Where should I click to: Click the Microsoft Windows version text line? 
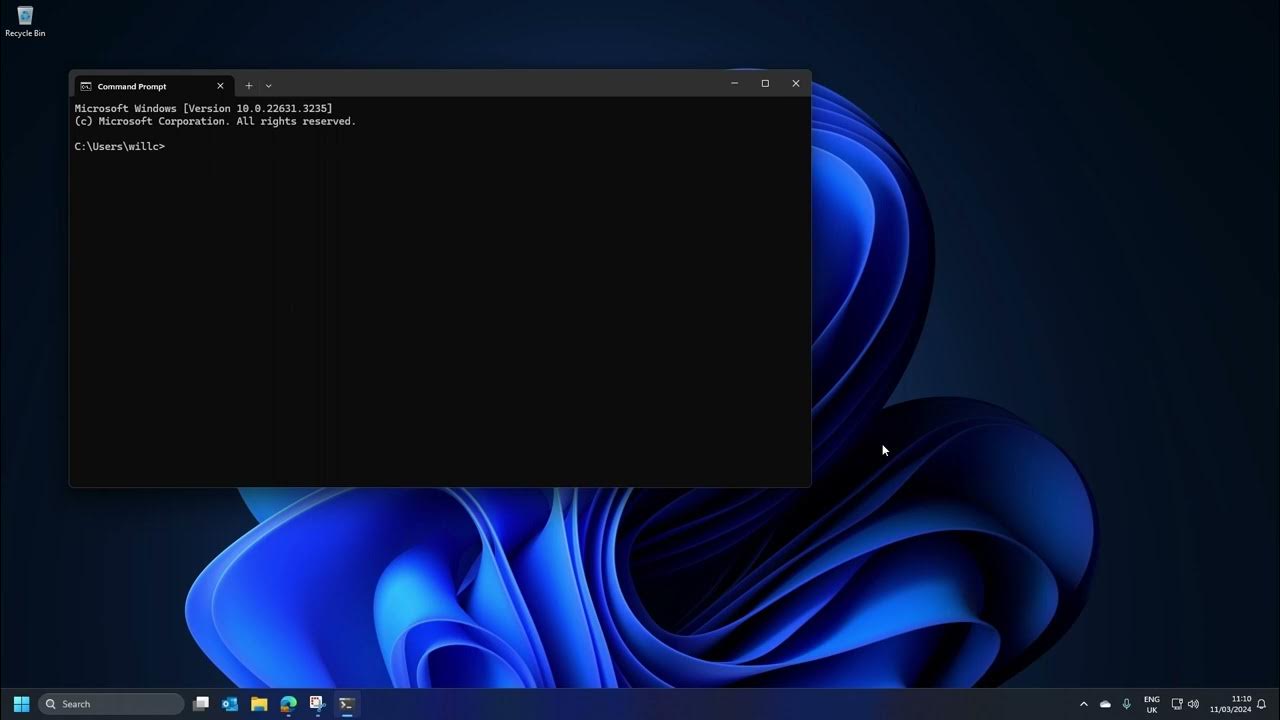coord(204,108)
